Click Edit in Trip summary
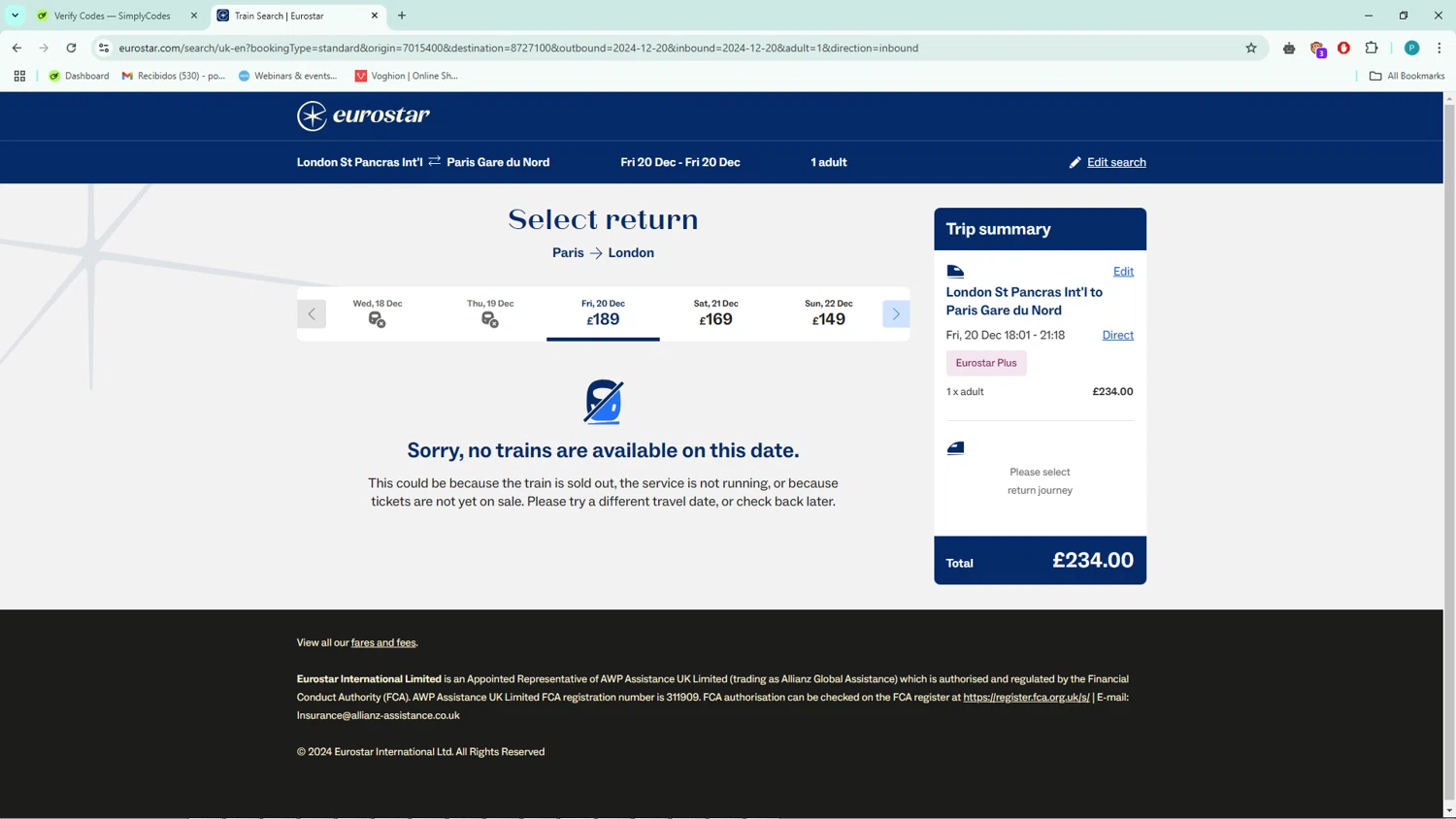1456x819 pixels. [x=1123, y=272]
